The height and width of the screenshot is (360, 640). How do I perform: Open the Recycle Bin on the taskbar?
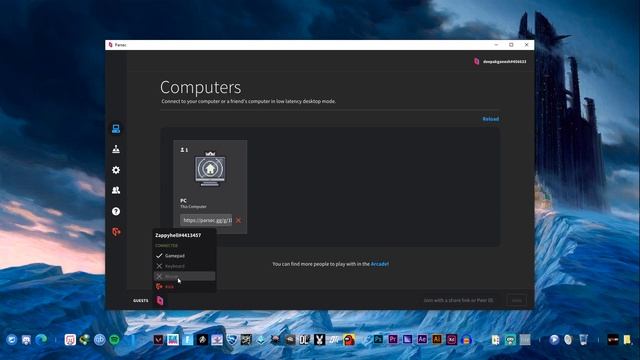click(x=583, y=340)
